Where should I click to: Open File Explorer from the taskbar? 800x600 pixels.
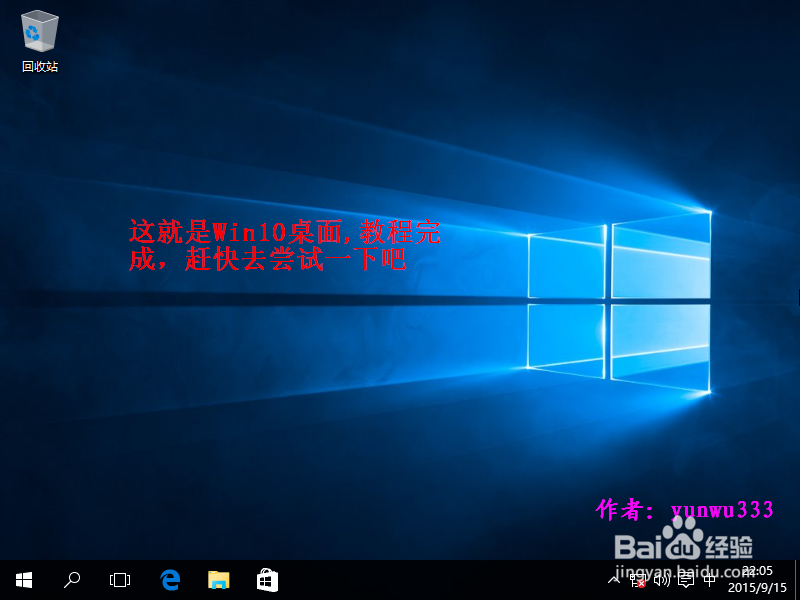[219, 580]
